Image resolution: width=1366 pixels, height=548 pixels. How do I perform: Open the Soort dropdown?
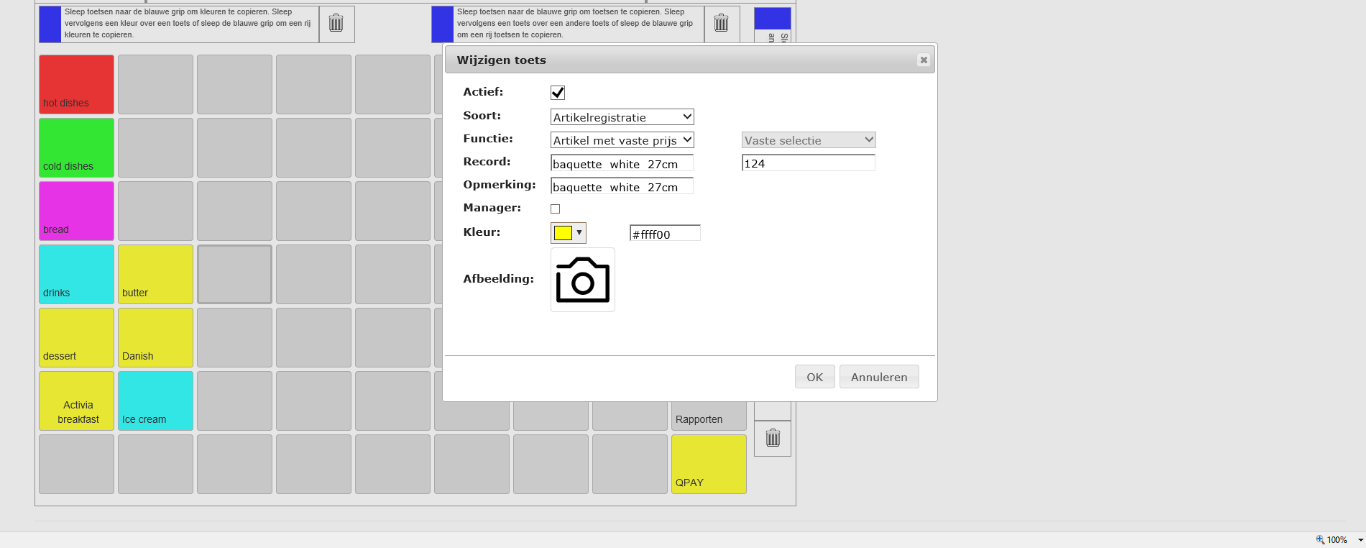pyautogui.click(x=622, y=117)
